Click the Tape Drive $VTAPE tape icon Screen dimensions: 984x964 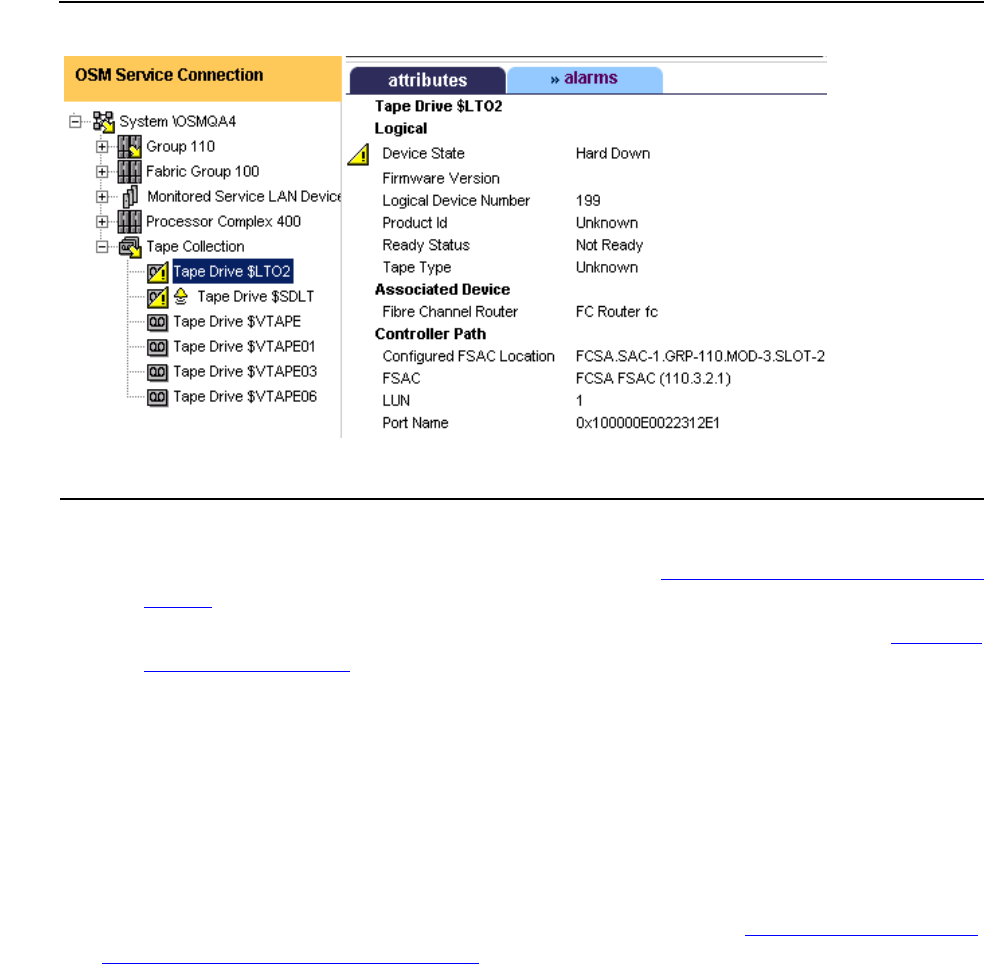[x=158, y=322]
